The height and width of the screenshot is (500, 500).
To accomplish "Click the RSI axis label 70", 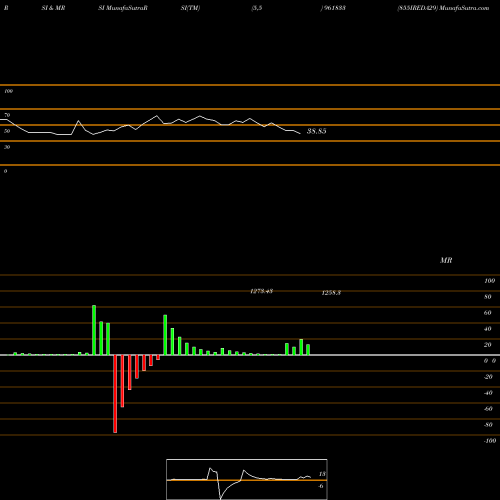I will click(7, 115).
